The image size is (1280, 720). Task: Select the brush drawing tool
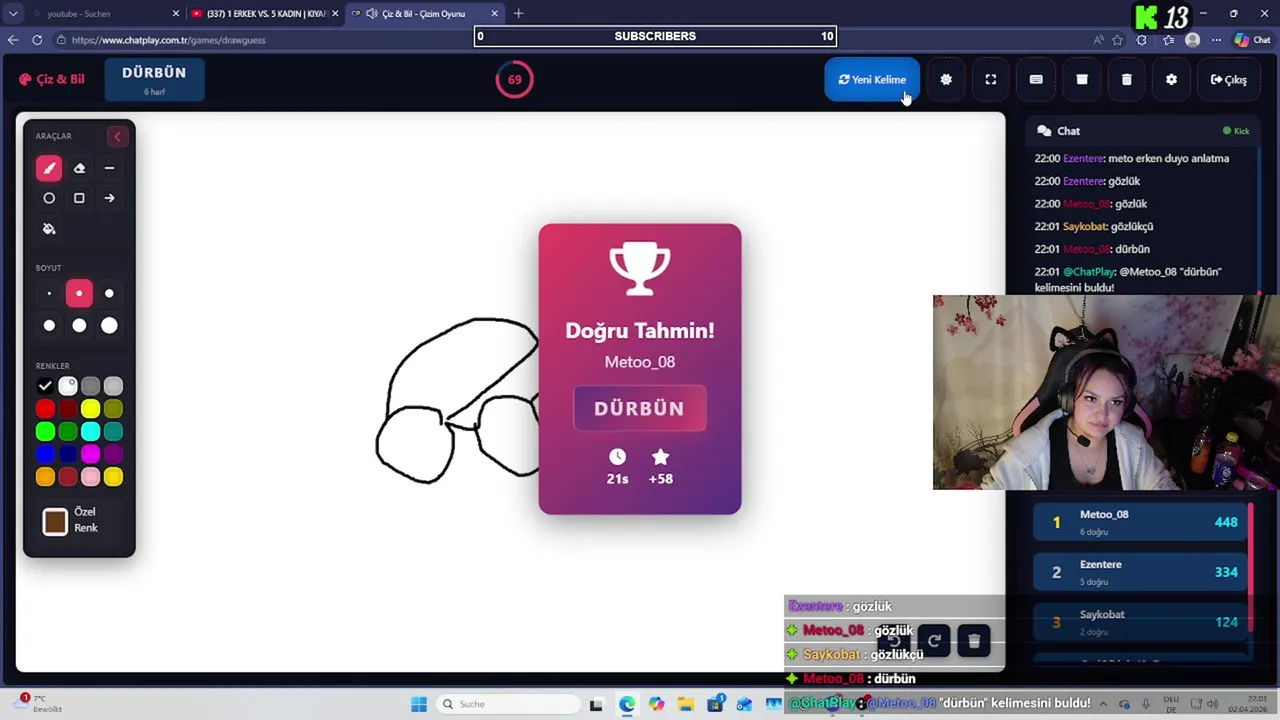click(x=49, y=168)
